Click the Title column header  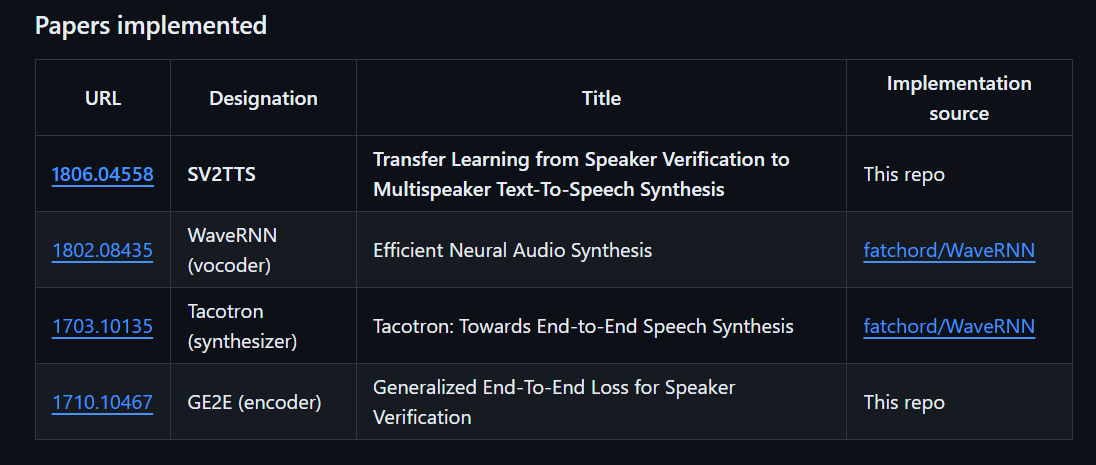(x=601, y=98)
